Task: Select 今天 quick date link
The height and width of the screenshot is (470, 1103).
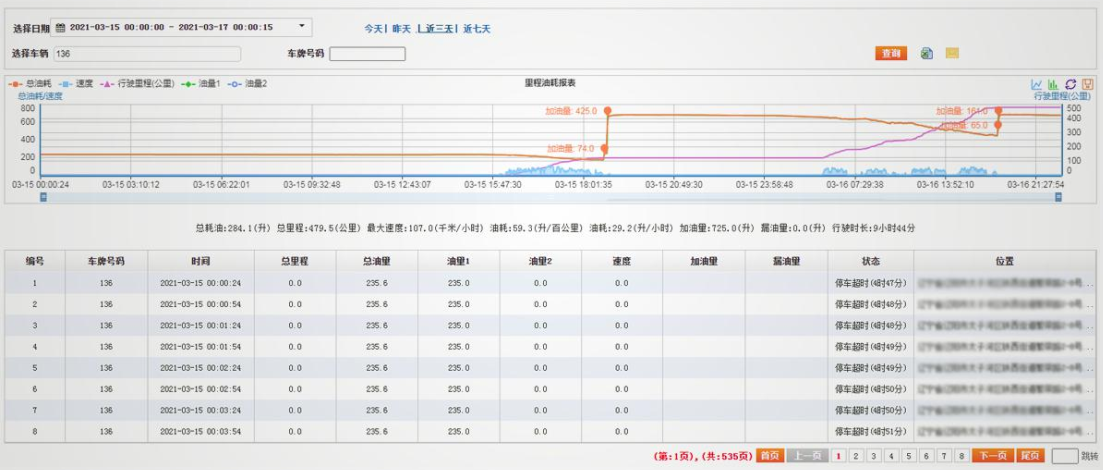Action: tap(373, 29)
